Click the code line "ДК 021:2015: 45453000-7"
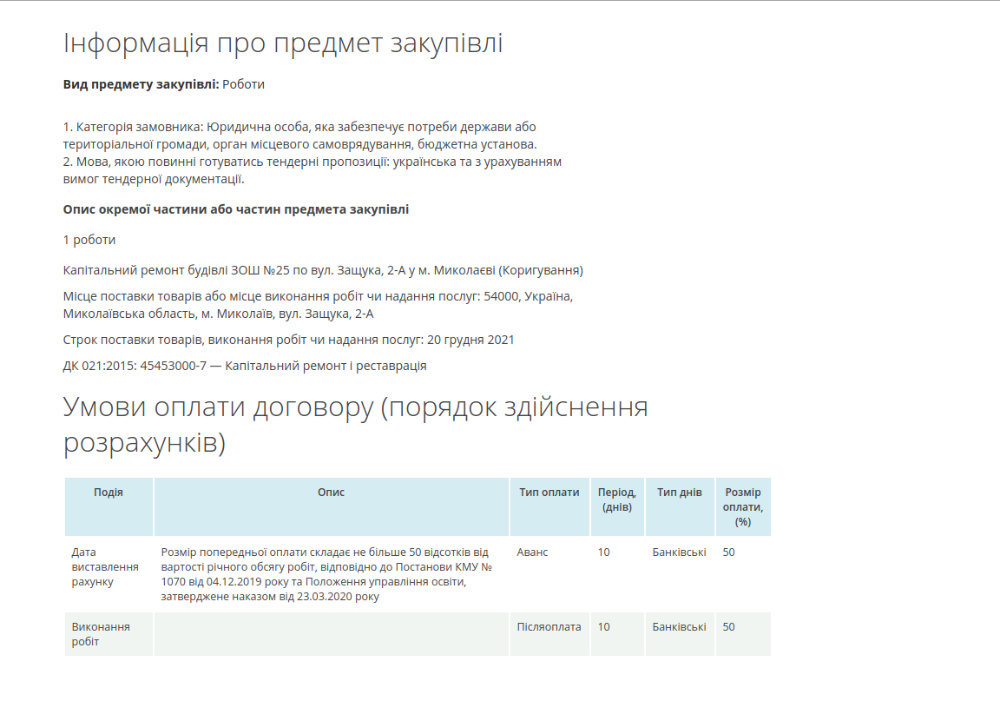This screenshot has width=1000, height=701. pos(245,366)
